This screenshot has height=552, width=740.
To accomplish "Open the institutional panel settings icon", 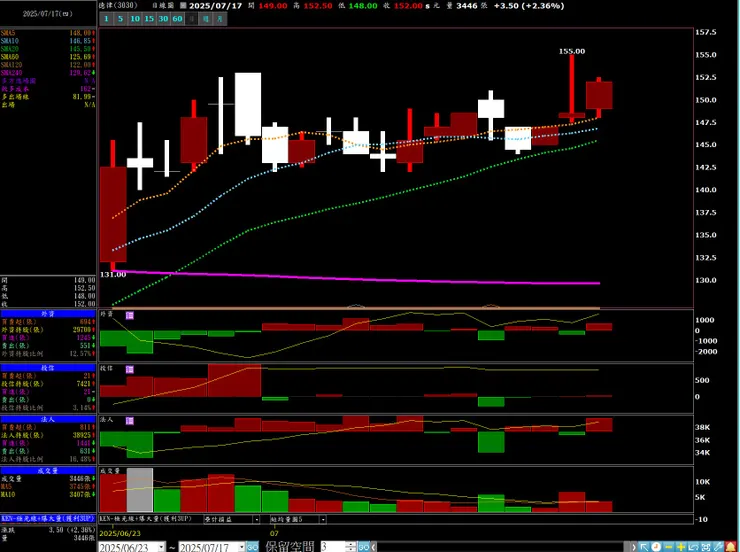I will point(130,421).
